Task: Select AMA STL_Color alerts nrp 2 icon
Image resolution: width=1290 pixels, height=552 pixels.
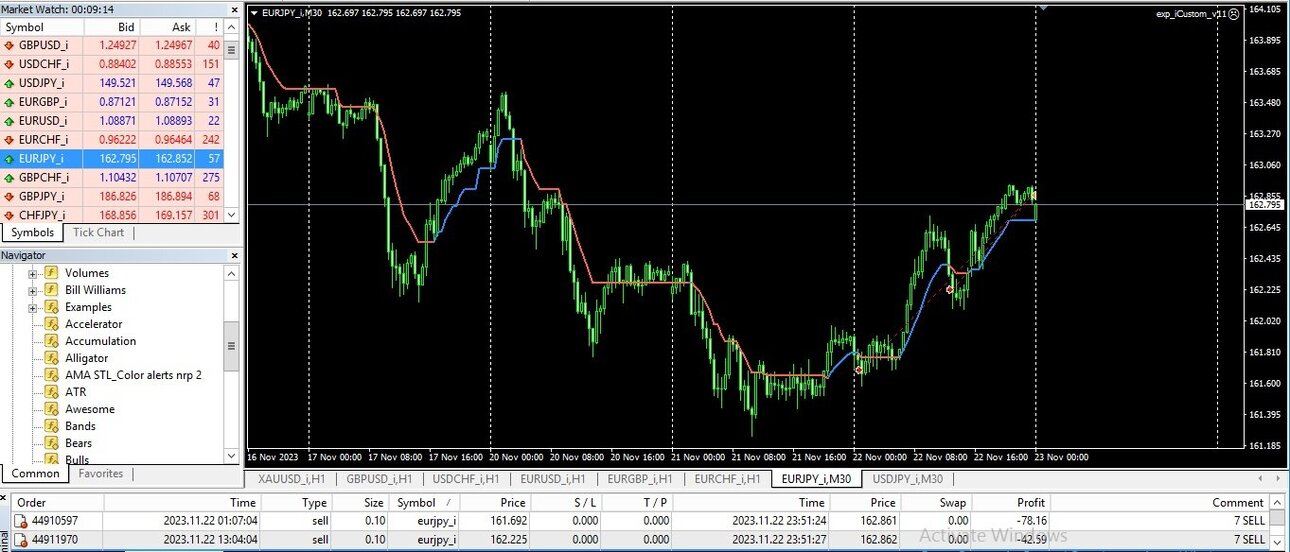Action: pyautogui.click(x=50, y=375)
